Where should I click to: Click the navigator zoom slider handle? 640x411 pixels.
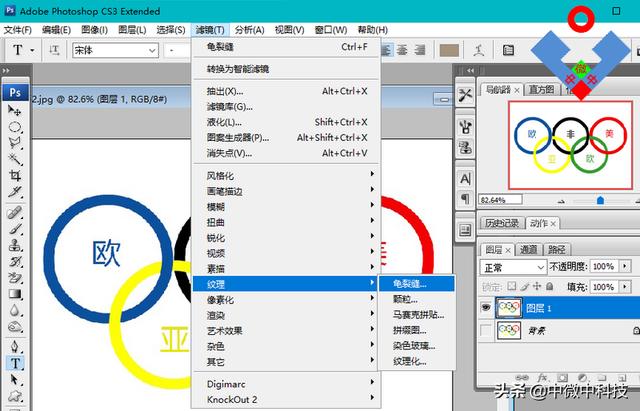[x=600, y=200]
